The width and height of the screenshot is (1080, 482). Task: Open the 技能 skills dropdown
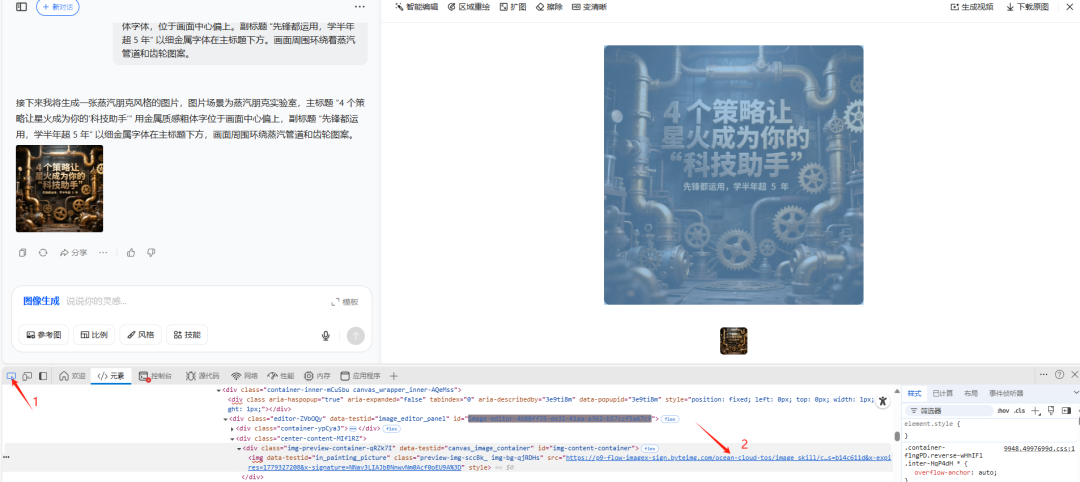[187, 335]
